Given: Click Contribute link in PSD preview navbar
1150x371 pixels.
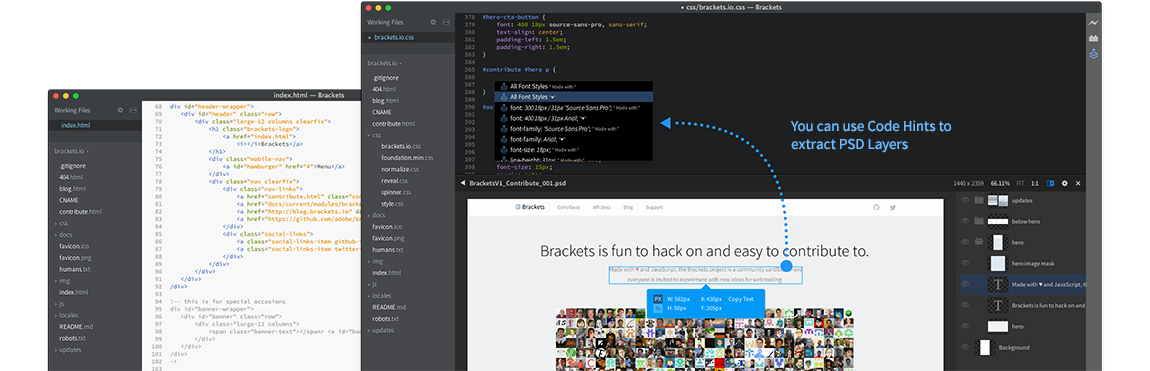Looking at the screenshot, I should click(568, 207).
